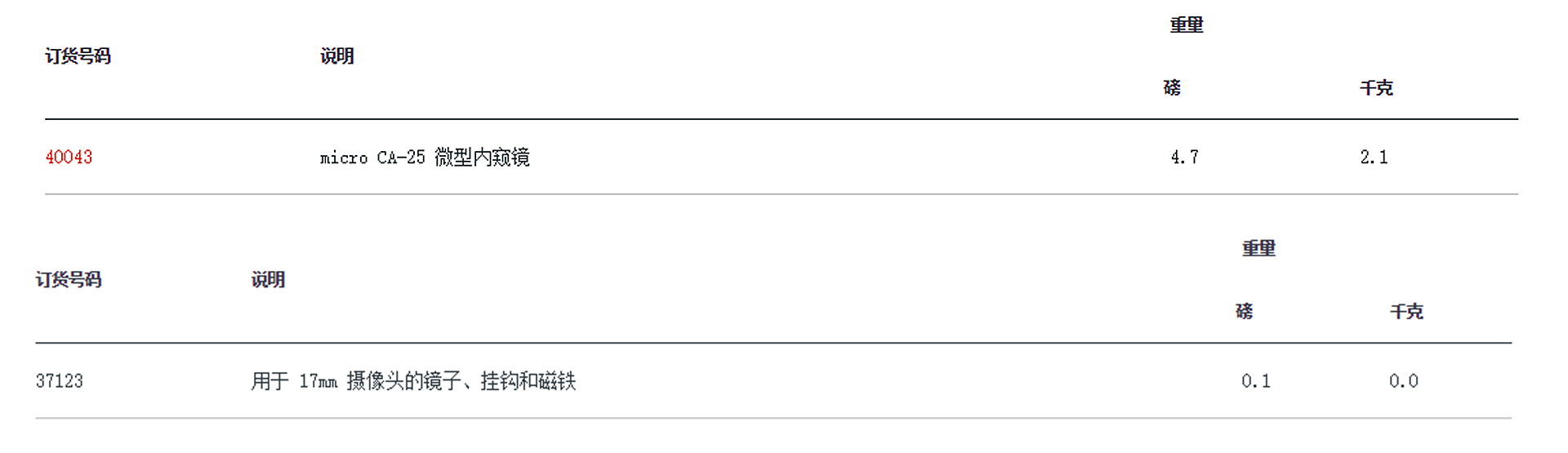Viewport: 1568px width, 453px height.
Task: Click the 重量 header in the top table
Action: coord(1186,25)
